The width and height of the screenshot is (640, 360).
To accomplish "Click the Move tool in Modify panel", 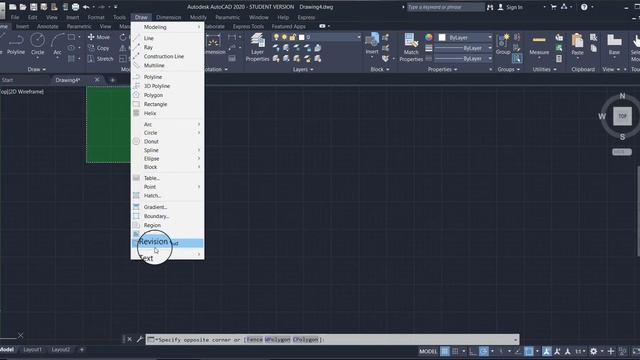I will (x=99, y=37).
